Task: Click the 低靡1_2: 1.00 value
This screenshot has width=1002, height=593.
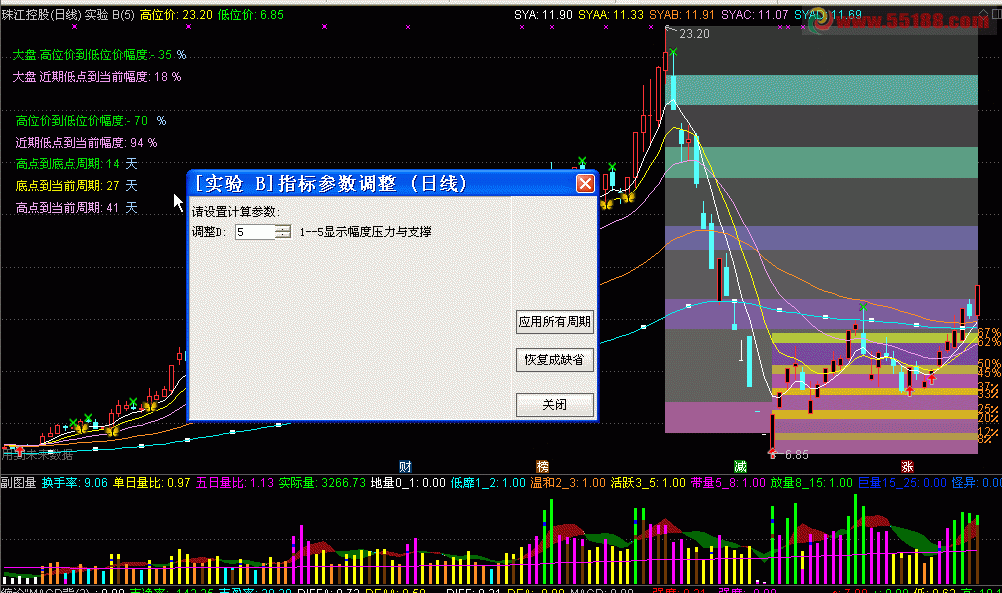Action: 488,483
